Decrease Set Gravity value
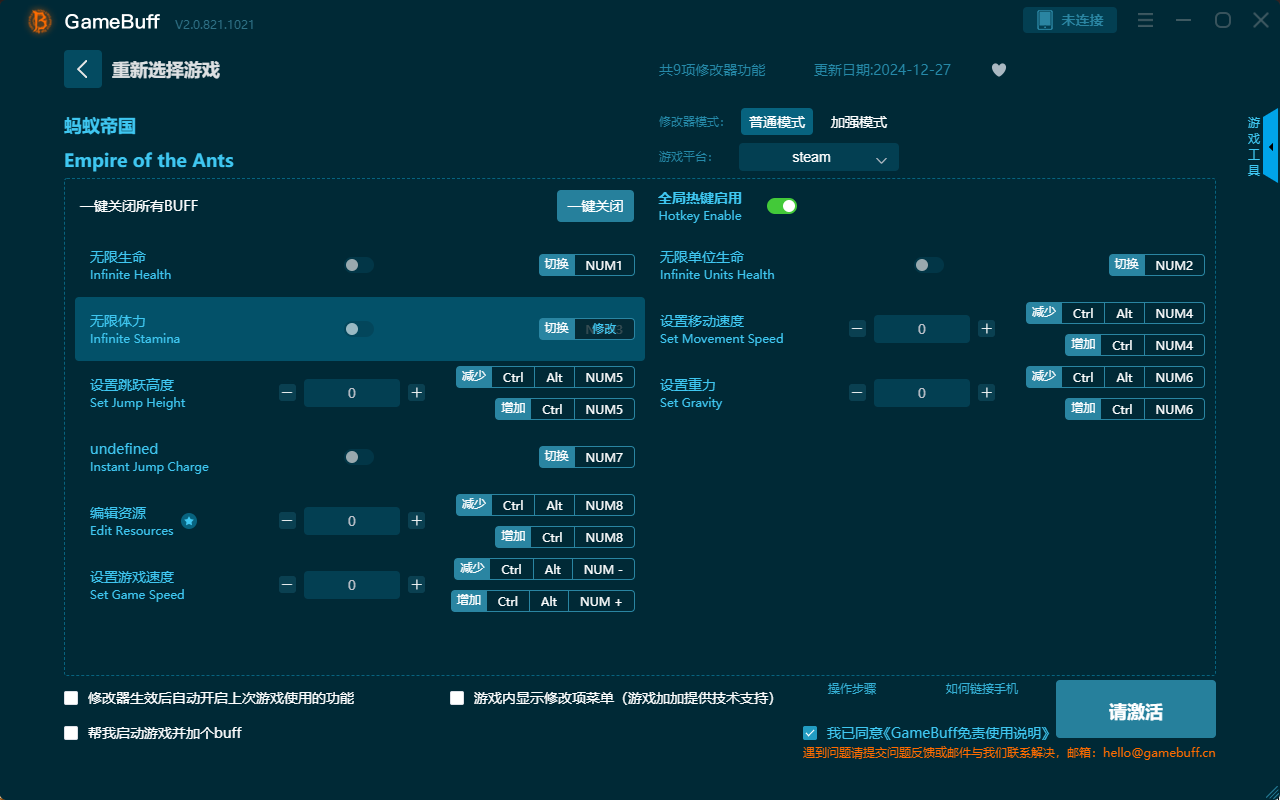 (857, 393)
